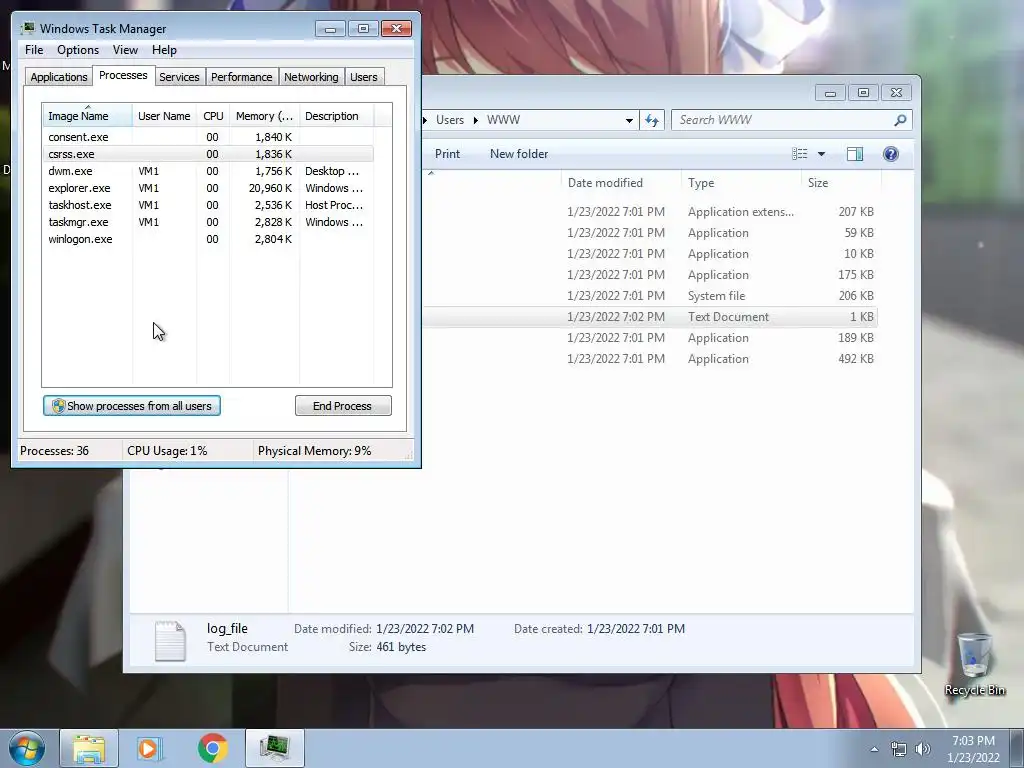Click the Explorer help question mark icon
Image resolution: width=1024 pixels, height=768 pixels.
tap(890, 154)
